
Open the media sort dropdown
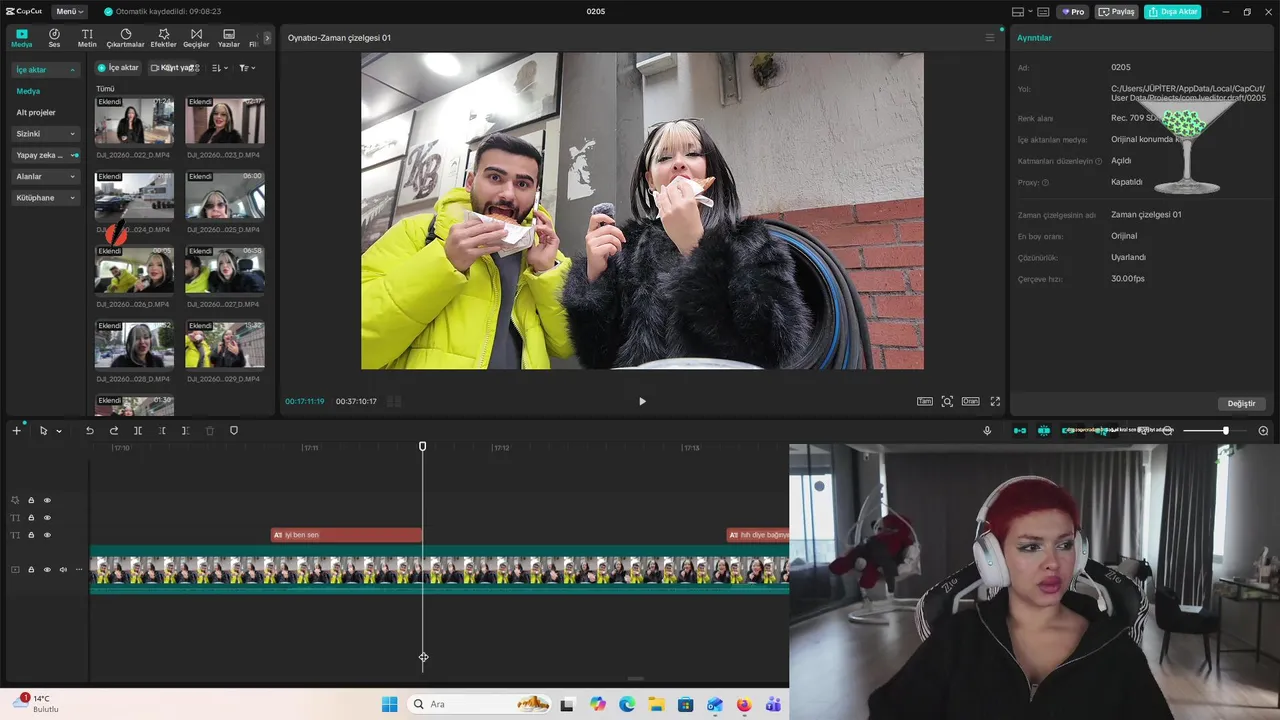click(x=220, y=68)
